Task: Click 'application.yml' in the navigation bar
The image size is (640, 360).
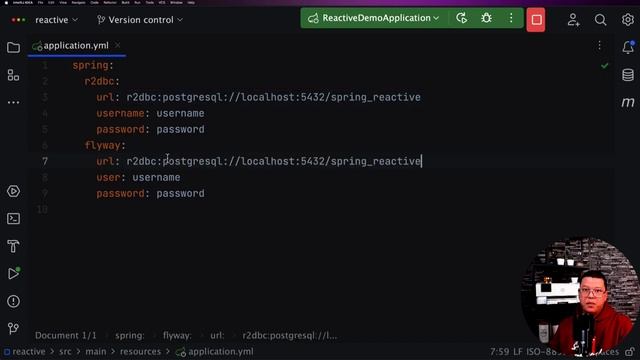Action: pos(215,351)
